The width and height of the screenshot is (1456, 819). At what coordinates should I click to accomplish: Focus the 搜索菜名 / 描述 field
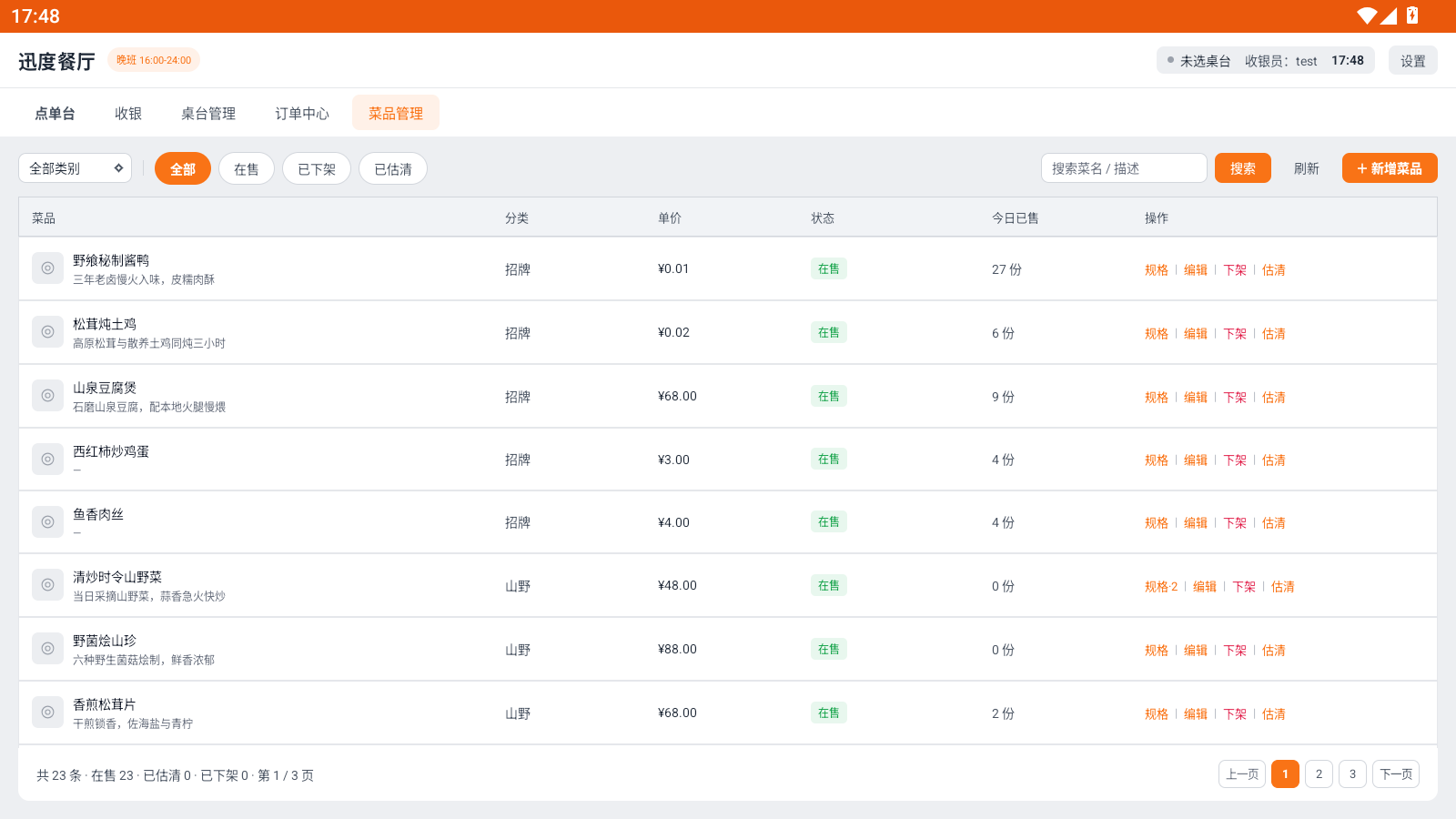(1124, 168)
